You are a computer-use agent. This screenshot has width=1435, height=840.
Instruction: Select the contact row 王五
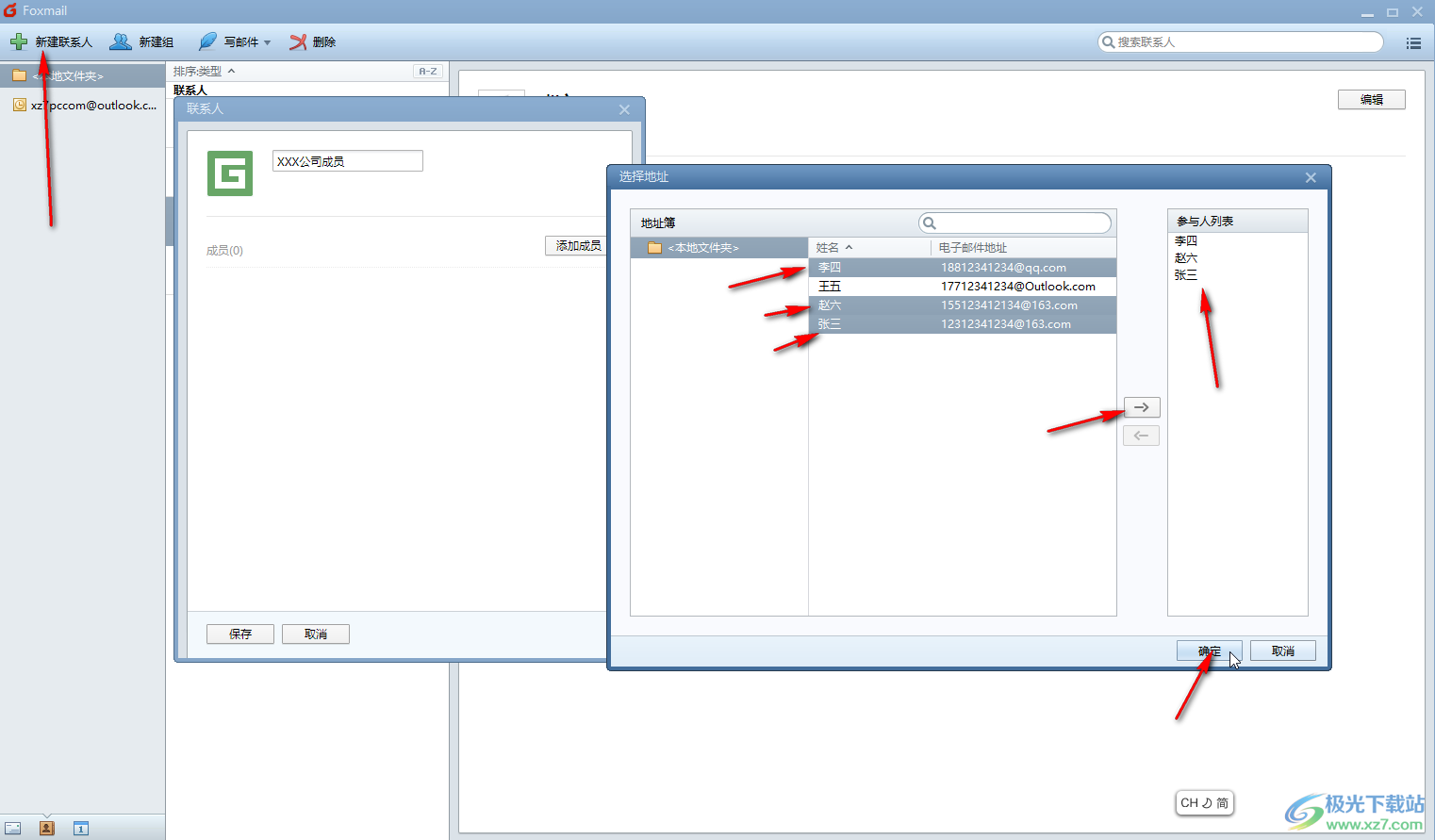[x=963, y=286]
